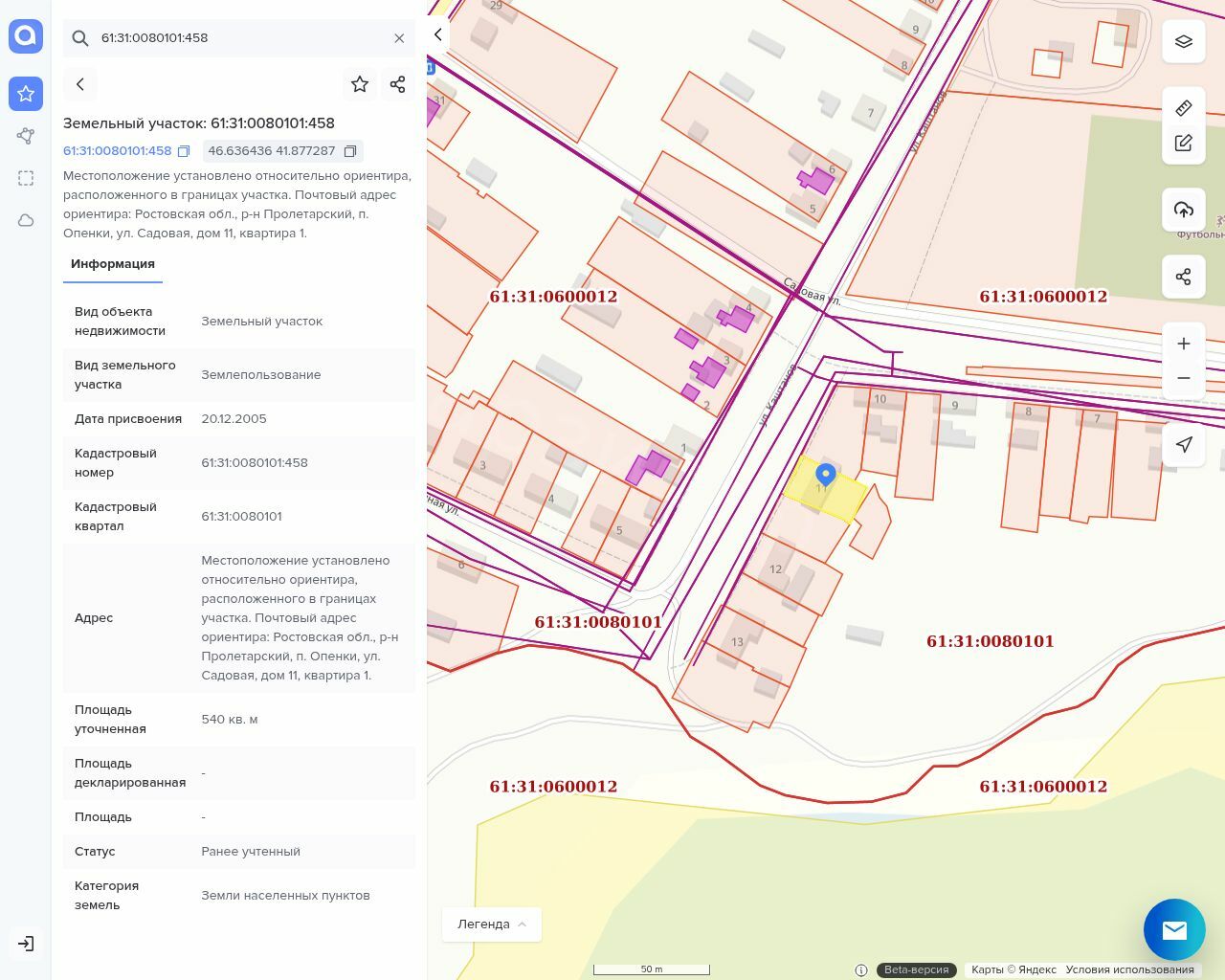Share the map via right toolbar icon
Viewport: 1225px width, 980px height.
point(1184,277)
